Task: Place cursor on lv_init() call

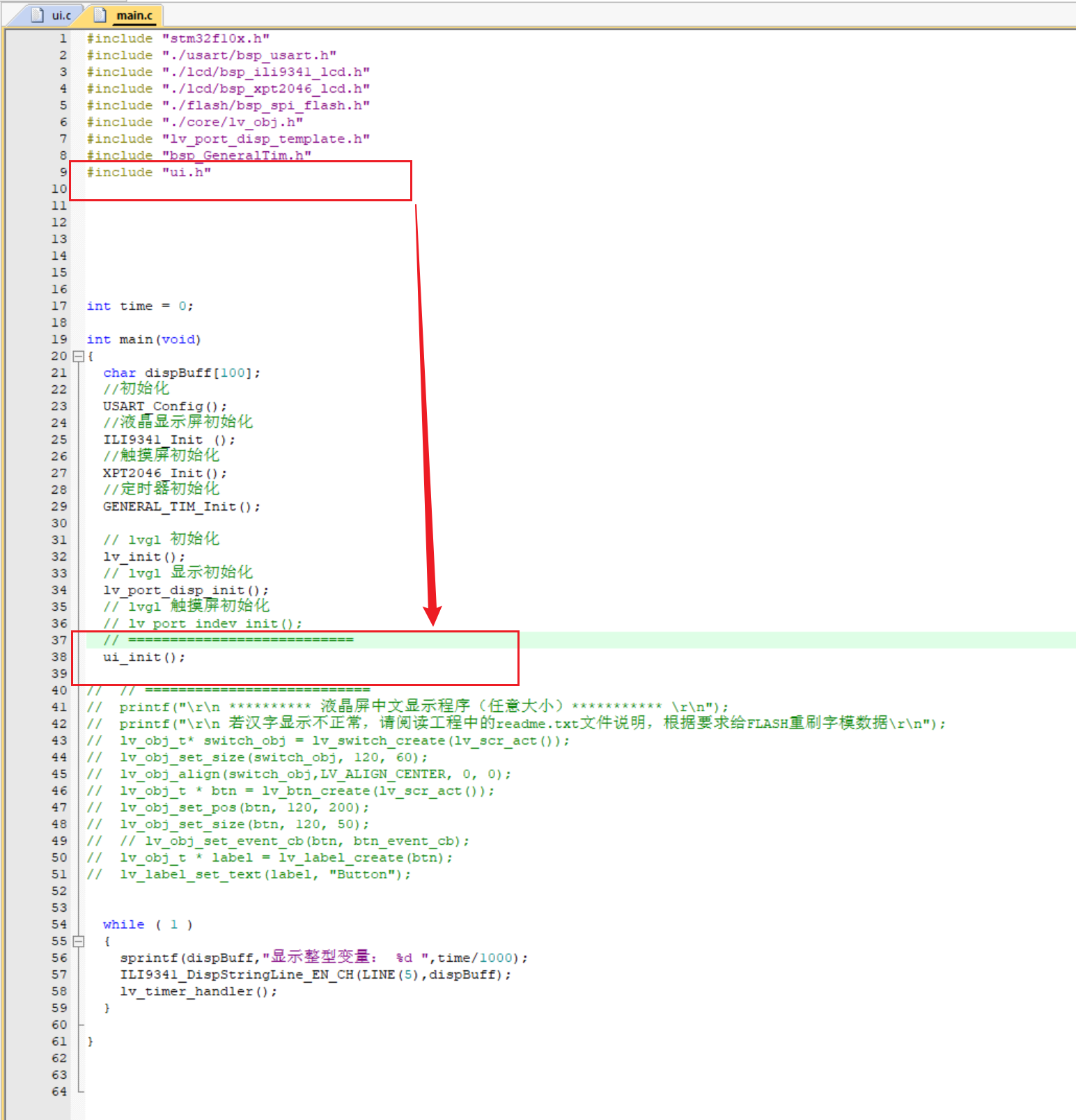Action: [x=144, y=557]
